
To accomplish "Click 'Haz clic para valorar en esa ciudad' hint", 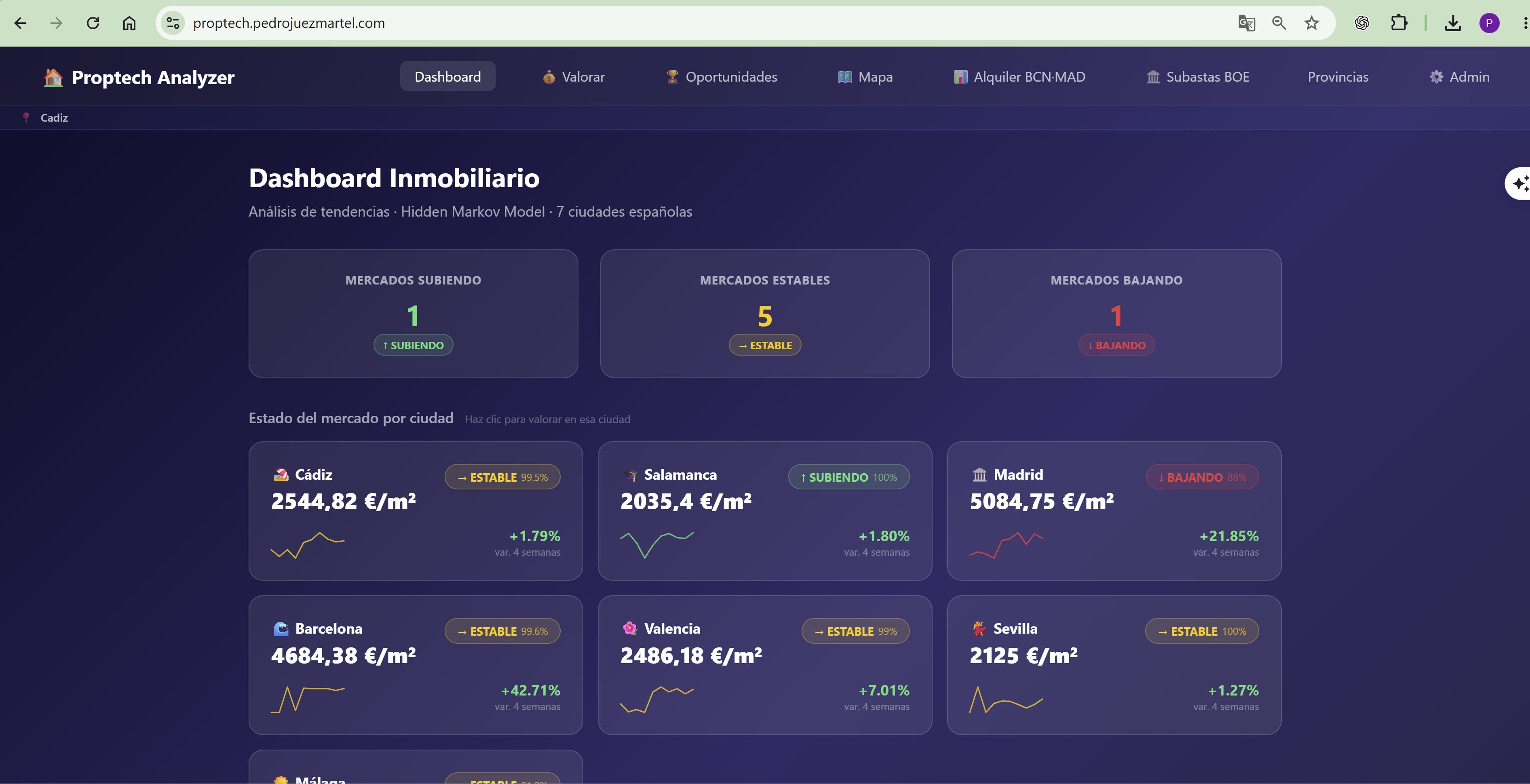I will (x=548, y=419).
